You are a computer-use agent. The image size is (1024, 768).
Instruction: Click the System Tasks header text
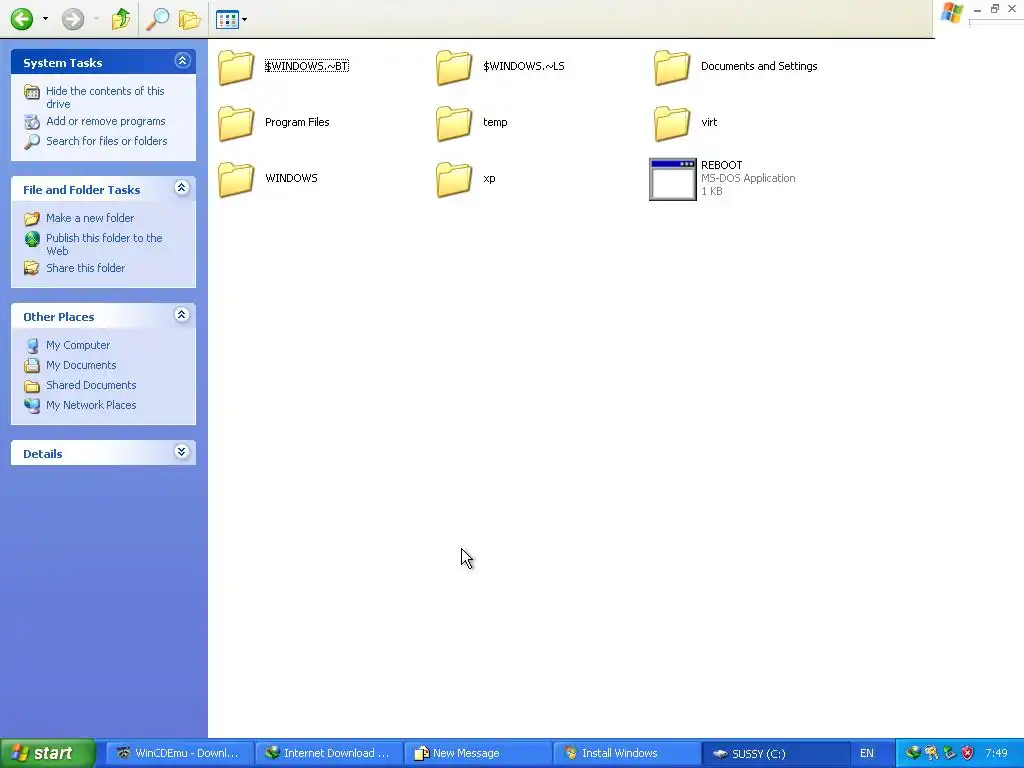[x=63, y=63]
